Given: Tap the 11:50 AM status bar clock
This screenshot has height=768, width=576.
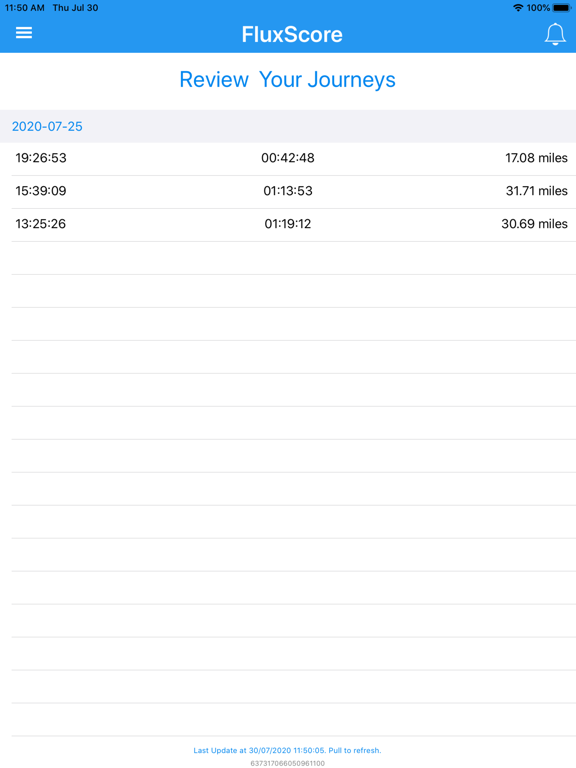Looking at the screenshot, I should (24, 8).
